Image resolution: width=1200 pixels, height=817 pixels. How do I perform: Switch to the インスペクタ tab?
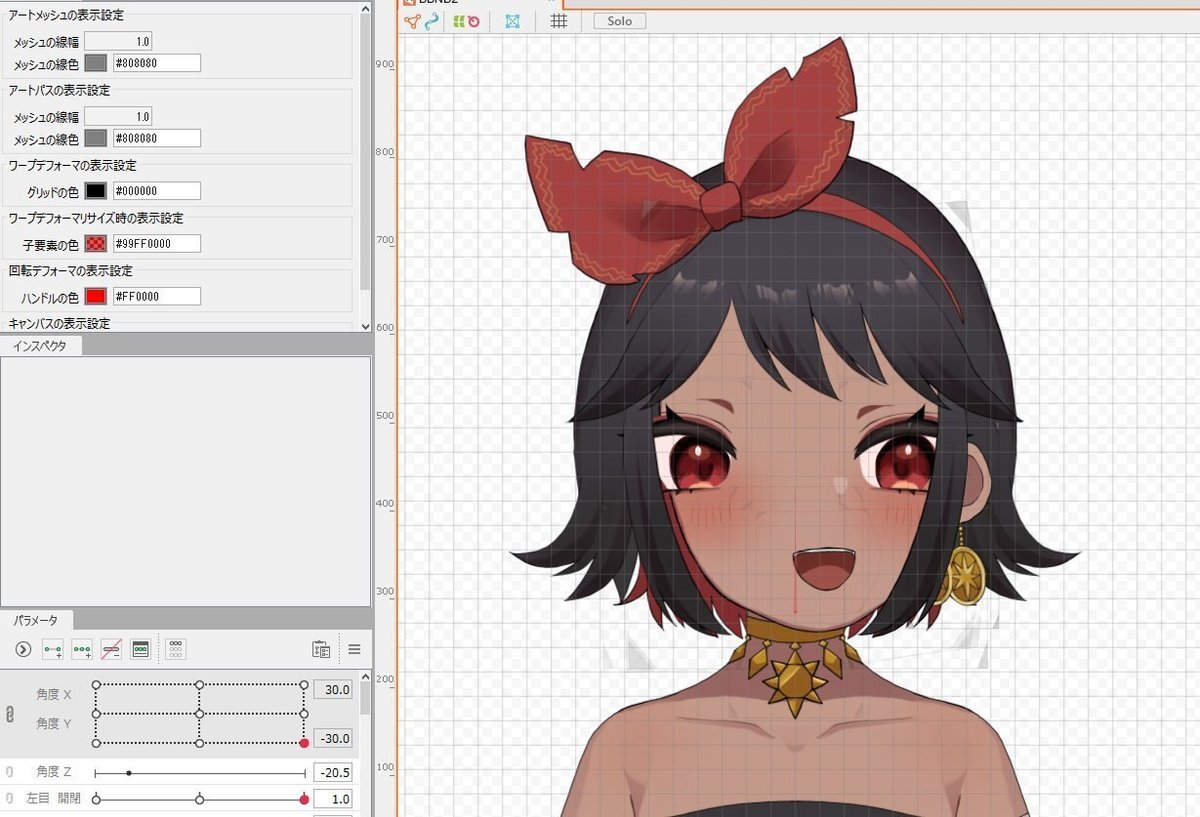click(x=41, y=346)
